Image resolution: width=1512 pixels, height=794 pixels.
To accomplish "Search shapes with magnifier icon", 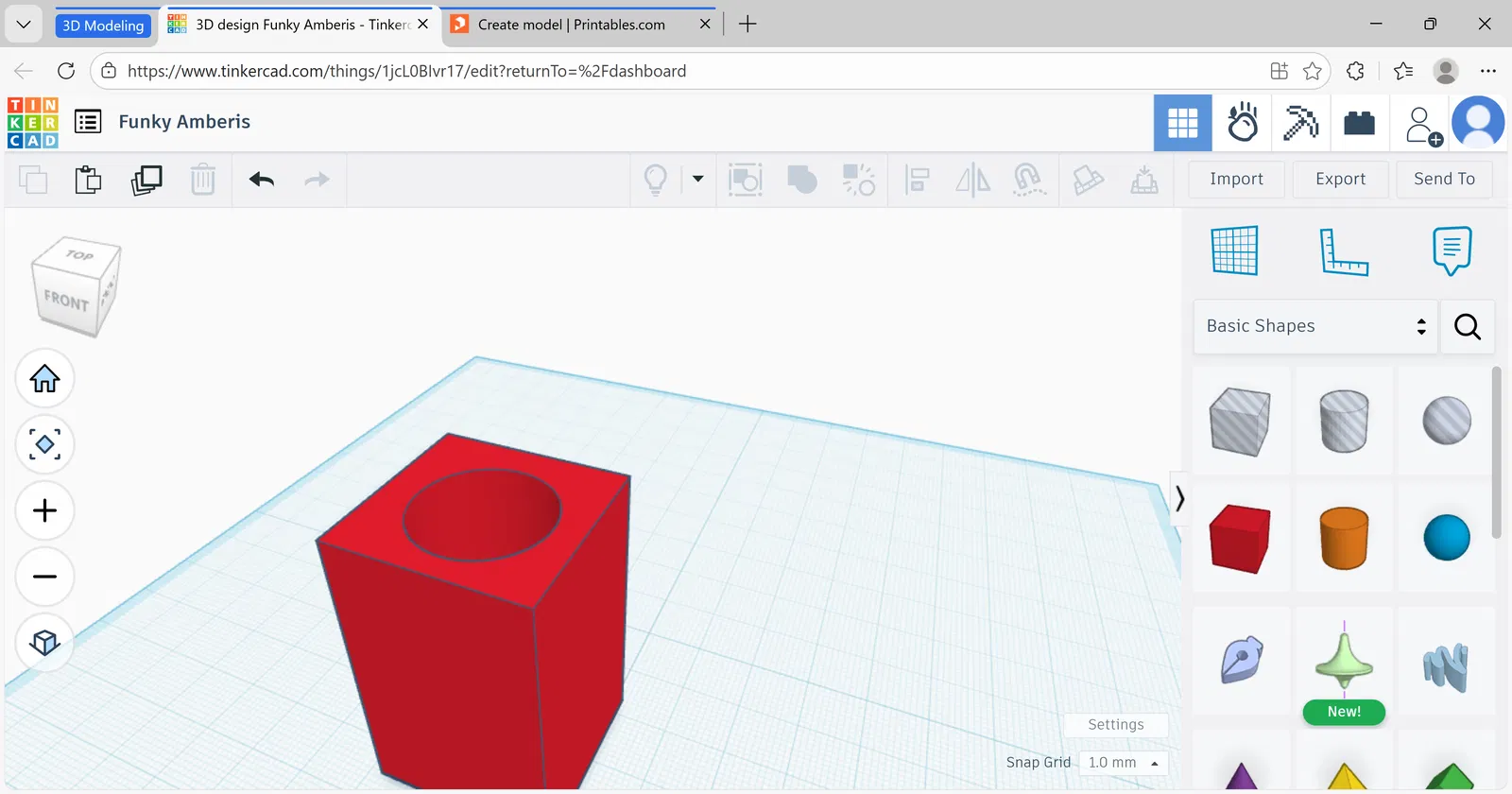I will coord(1468,327).
